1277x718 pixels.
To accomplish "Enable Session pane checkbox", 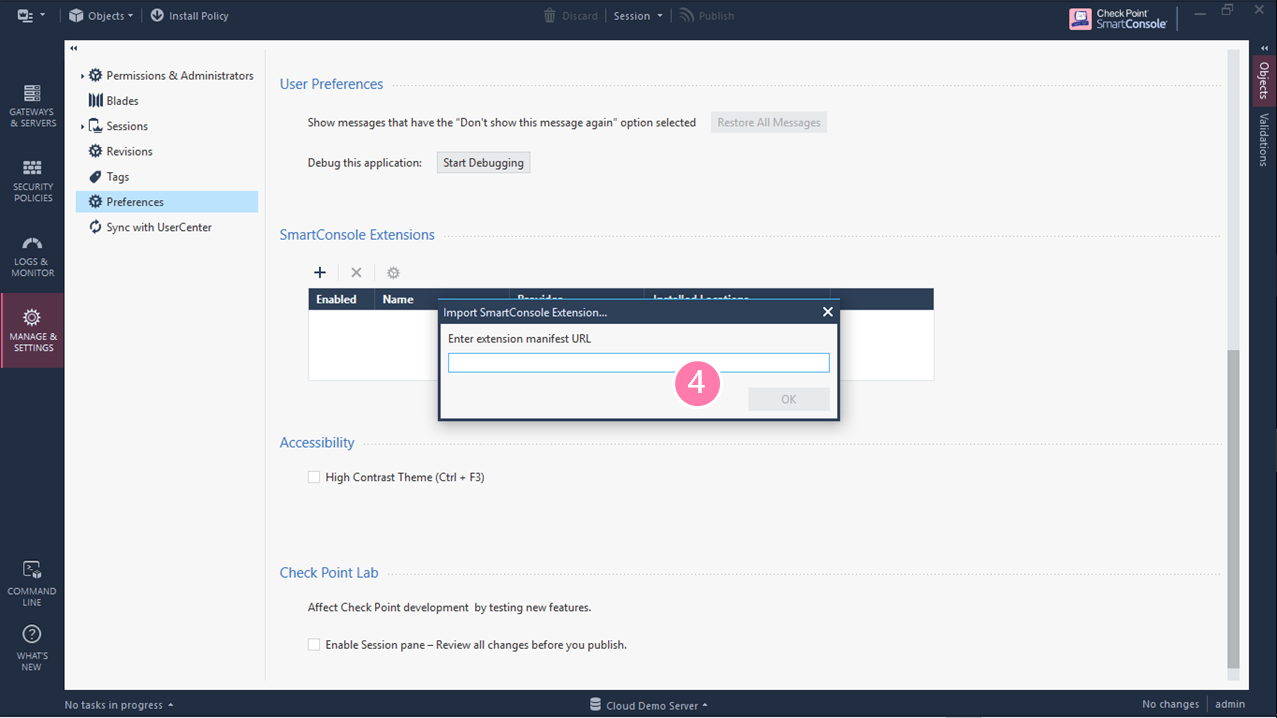I will point(314,645).
